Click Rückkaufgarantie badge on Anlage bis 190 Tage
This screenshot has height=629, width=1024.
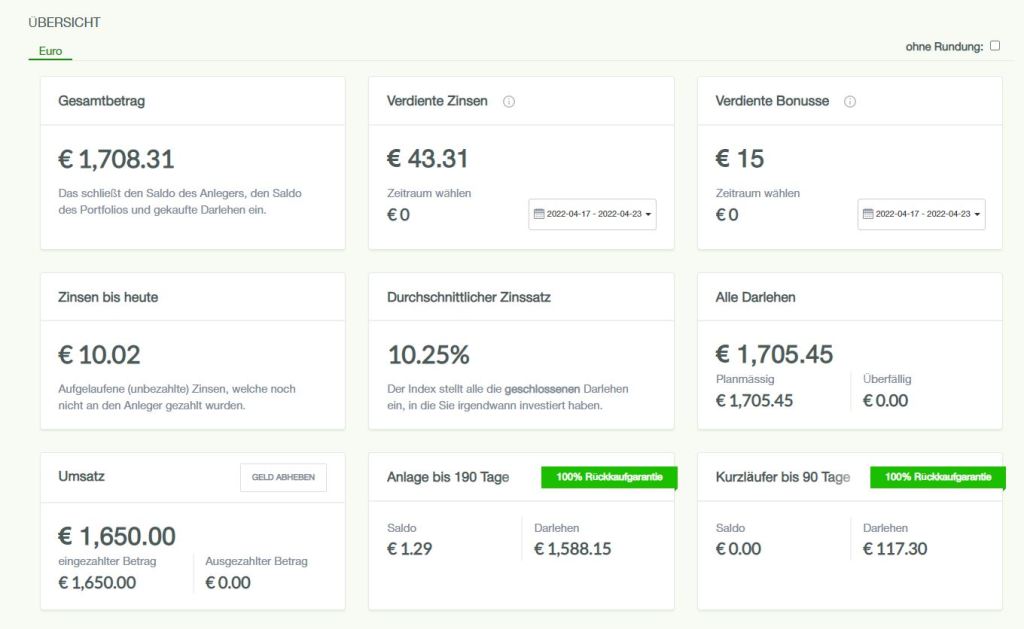click(609, 477)
